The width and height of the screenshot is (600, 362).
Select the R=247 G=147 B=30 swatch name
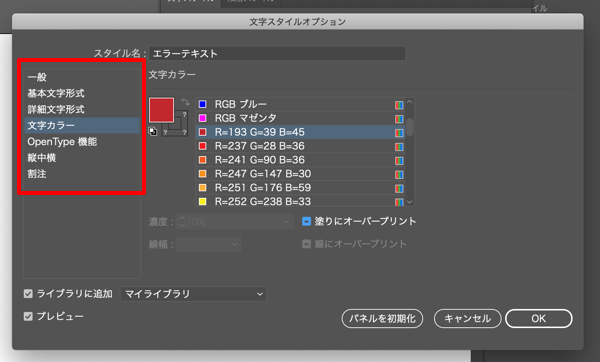tap(263, 174)
